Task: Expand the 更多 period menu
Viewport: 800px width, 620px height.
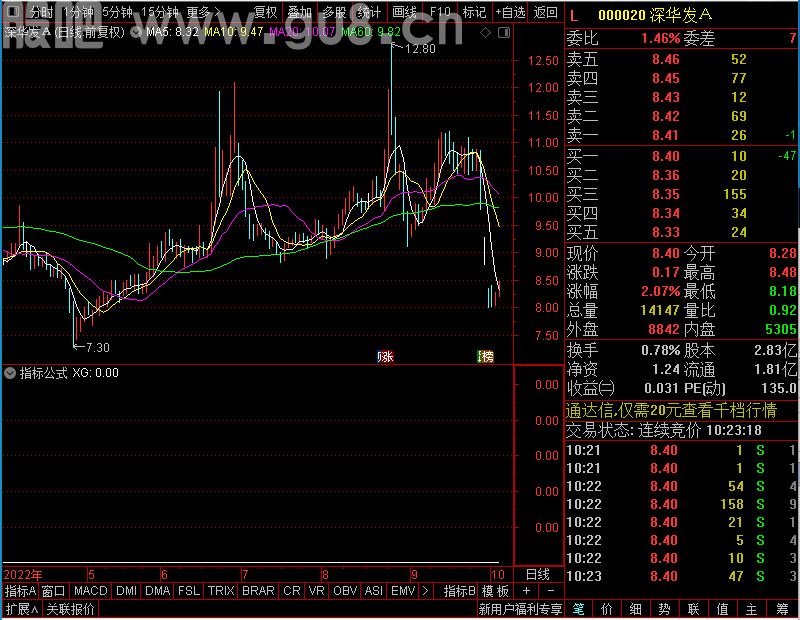Action: (204, 12)
